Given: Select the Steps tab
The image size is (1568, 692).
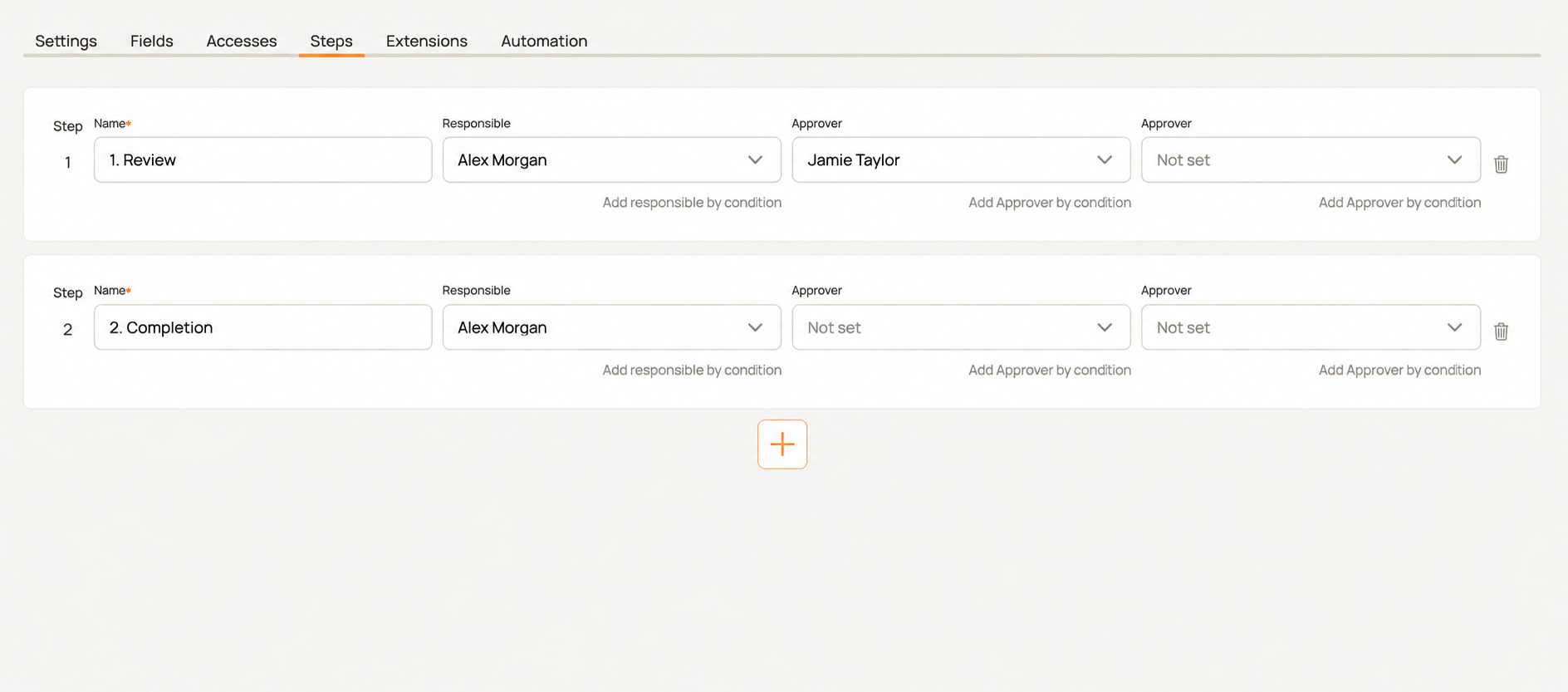Looking at the screenshot, I should [331, 41].
